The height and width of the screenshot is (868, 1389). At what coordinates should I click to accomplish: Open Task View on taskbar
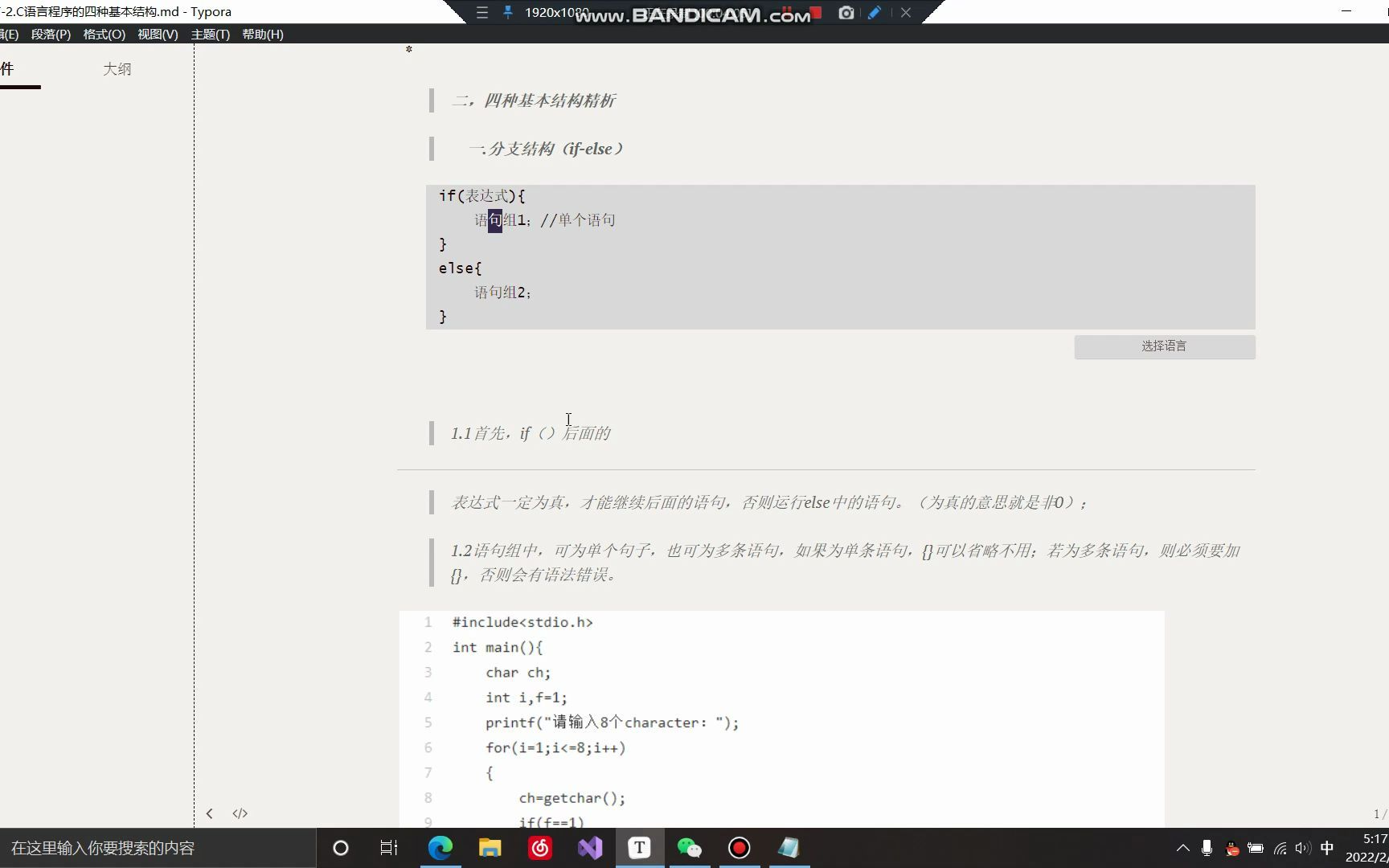(x=389, y=848)
